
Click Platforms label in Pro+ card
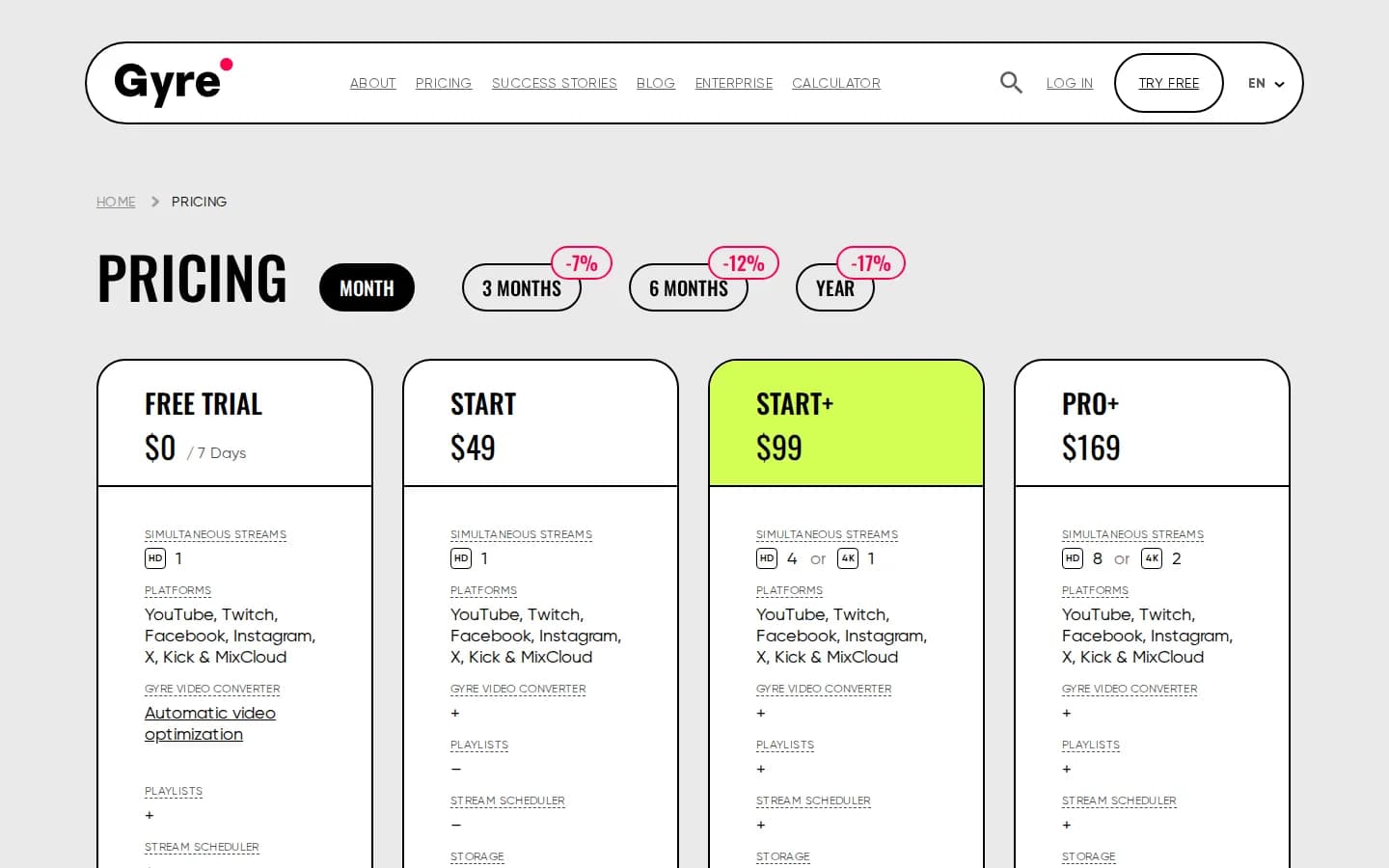pyautogui.click(x=1095, y=590)
